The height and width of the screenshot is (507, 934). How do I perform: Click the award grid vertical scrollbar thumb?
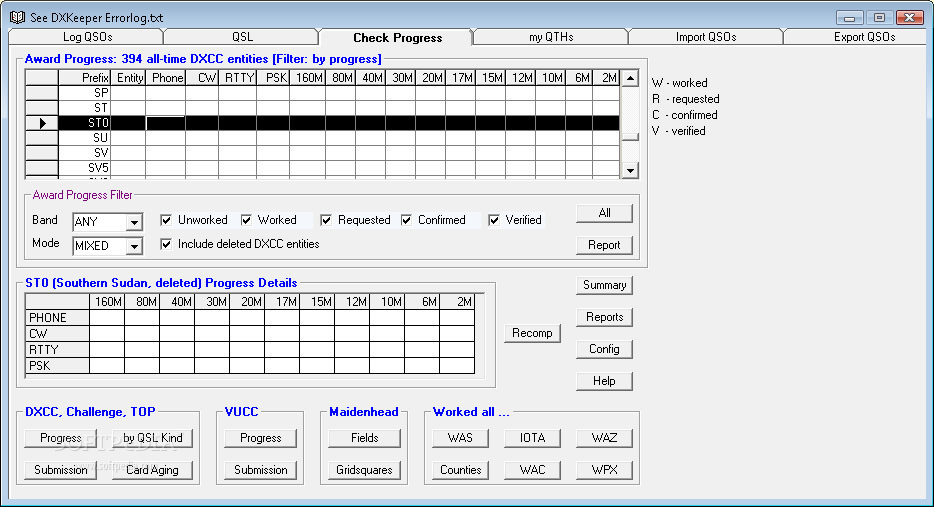point(630,137)
